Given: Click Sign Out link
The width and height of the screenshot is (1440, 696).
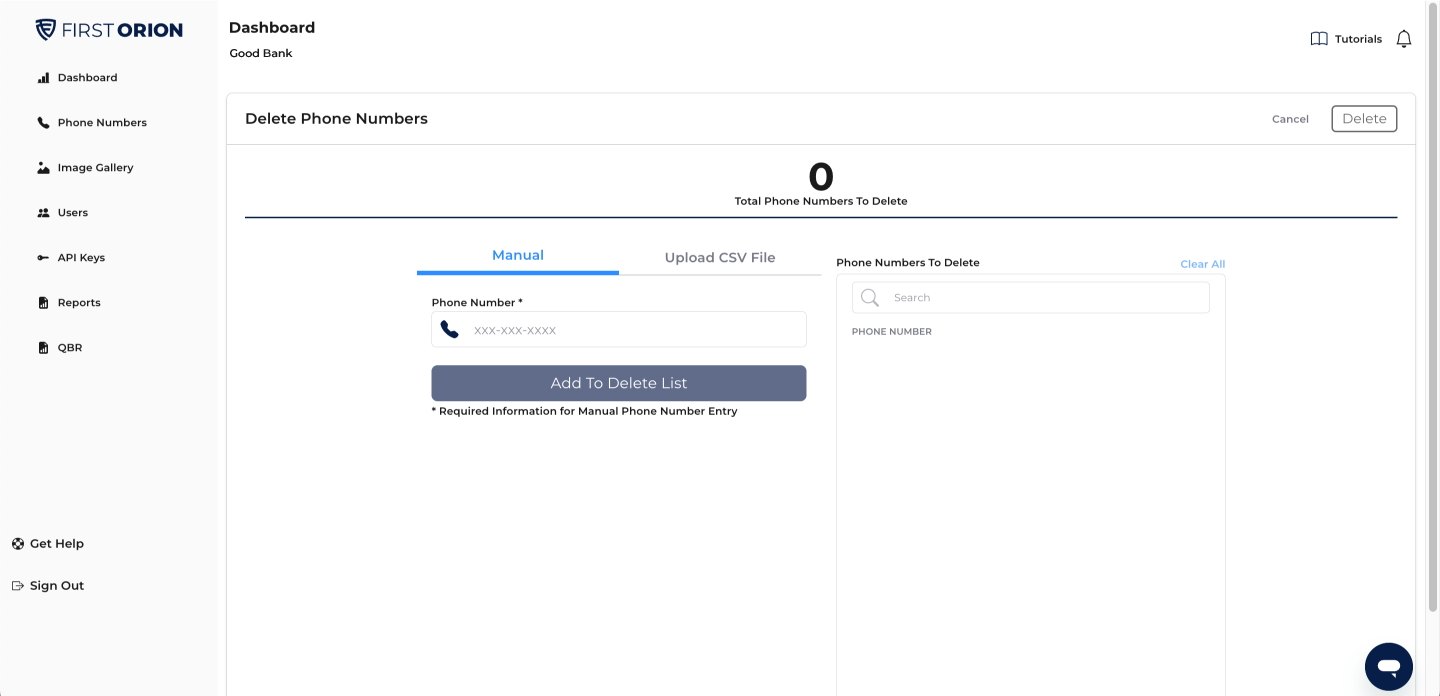Looking at the screenshot, I should pos(57,586).
